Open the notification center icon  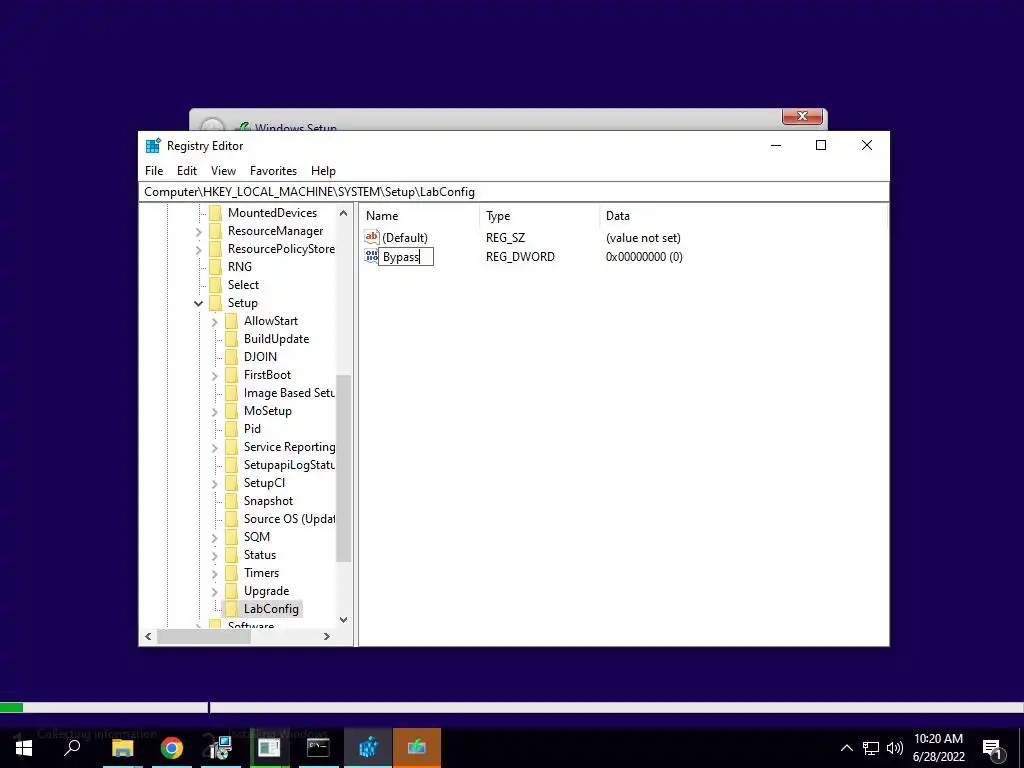993,748
